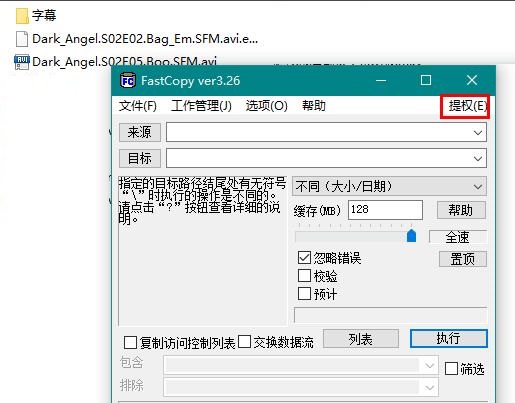Enable the 筛选 filter checkbox

tap(451, 369)
